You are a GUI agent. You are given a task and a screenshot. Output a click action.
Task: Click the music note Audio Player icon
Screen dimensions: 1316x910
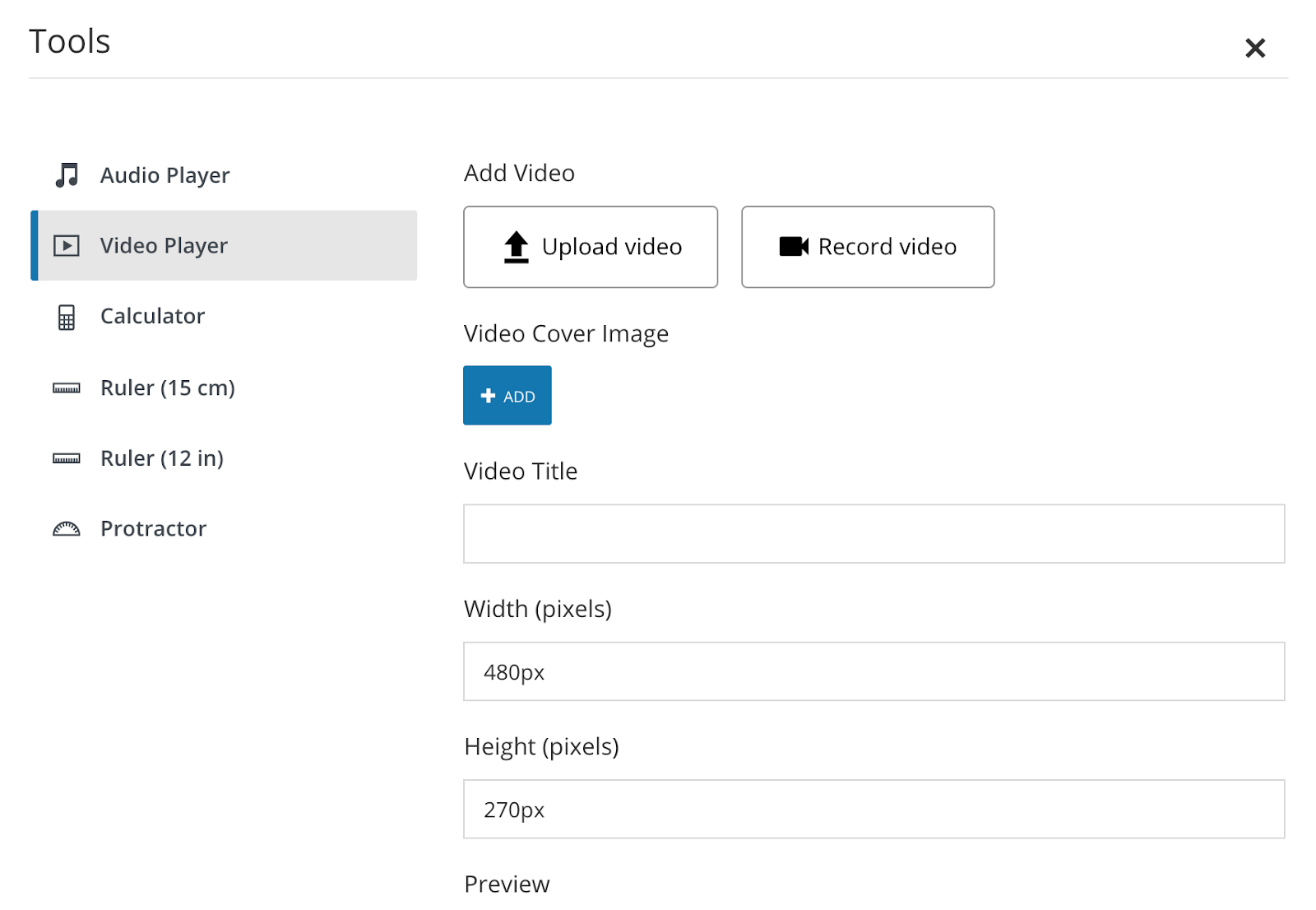click(67, 175)
